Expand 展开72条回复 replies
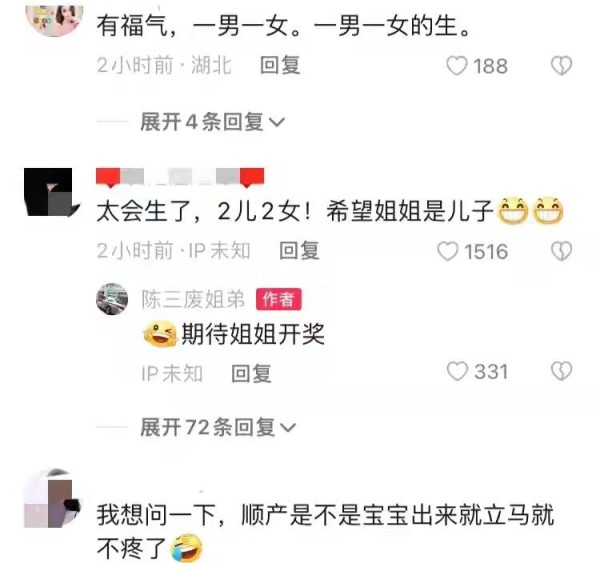This screenshot has height=563, width=600. tap(218, 427)
